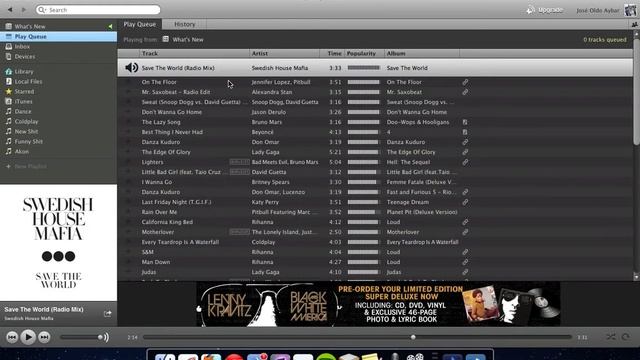
Task: Click the people sidebar icon at top right
Action: point(634,24)
